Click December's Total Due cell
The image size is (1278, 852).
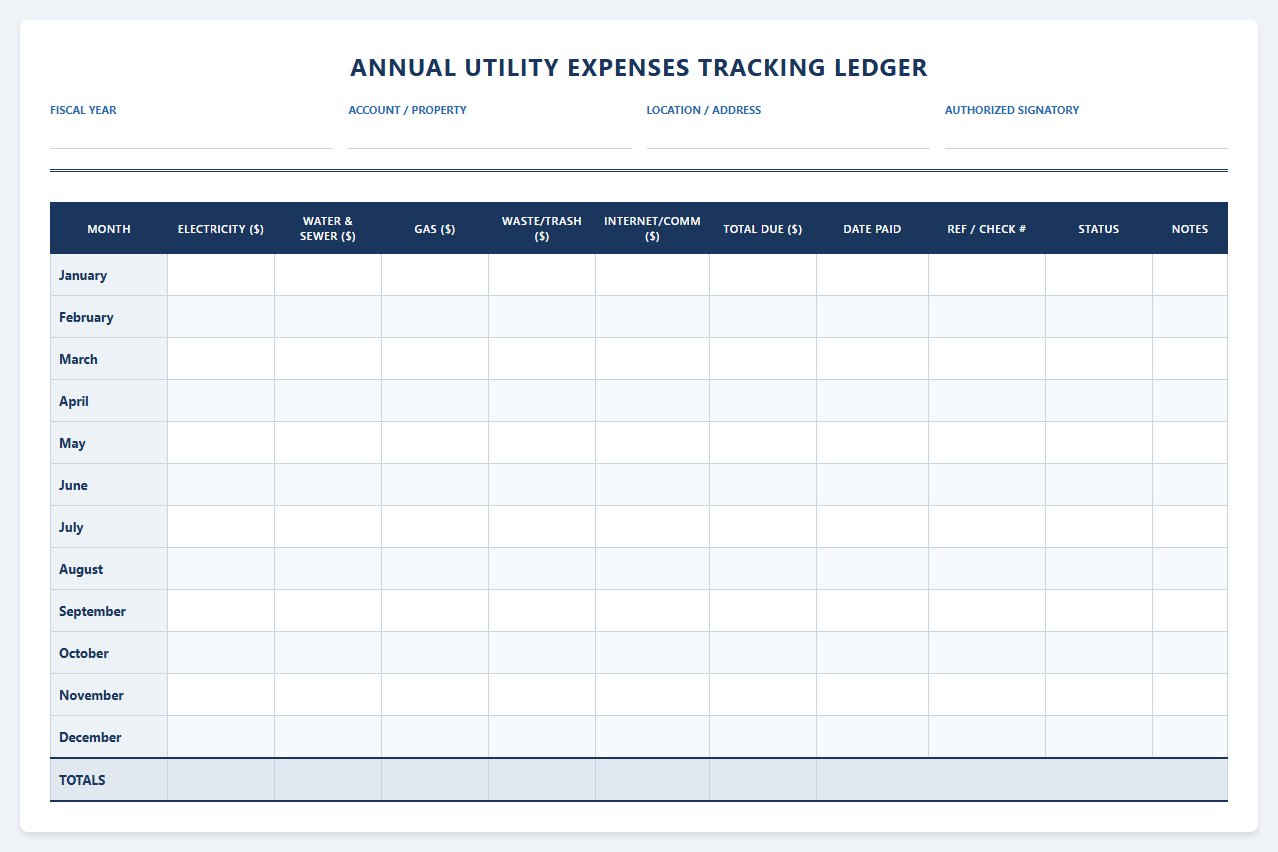(x=763, y=737)
